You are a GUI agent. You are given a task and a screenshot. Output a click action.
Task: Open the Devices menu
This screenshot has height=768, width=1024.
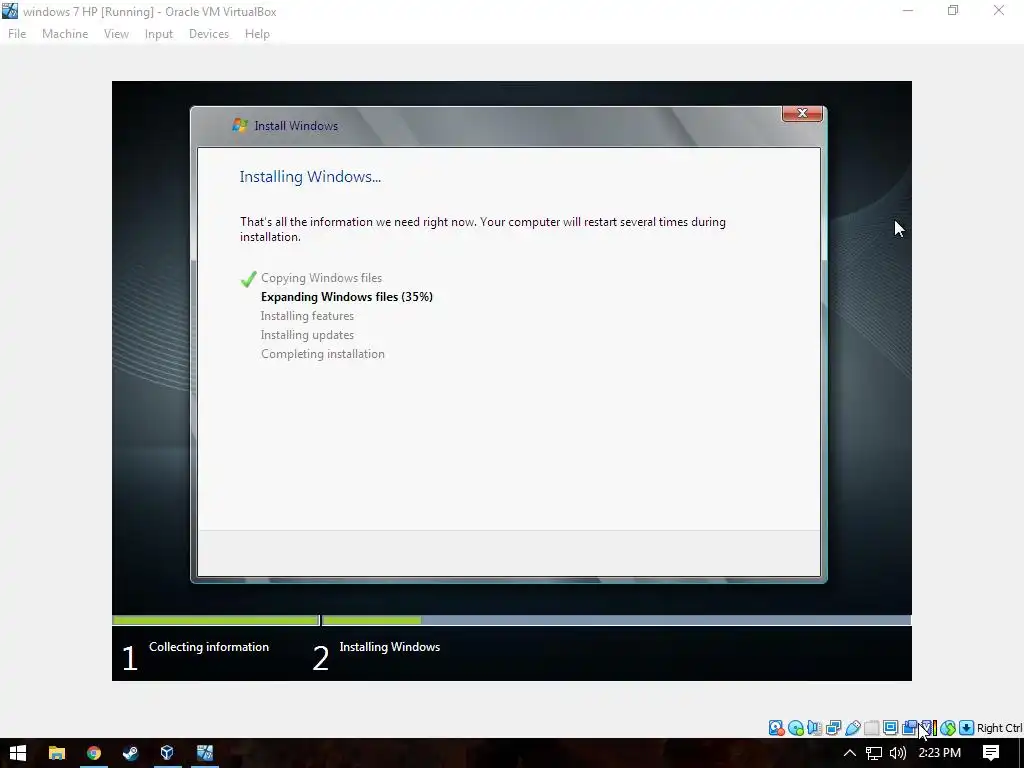point(209,34)
